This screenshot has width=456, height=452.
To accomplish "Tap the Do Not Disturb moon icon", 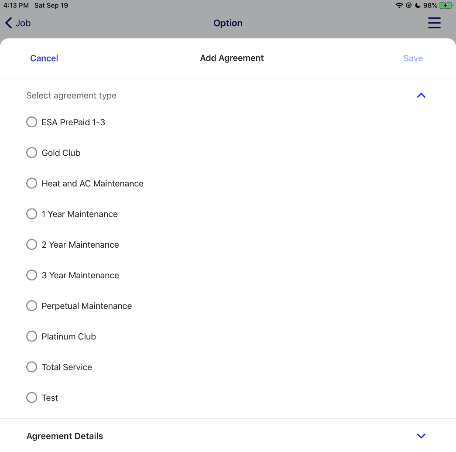I will click(x=418, y=5).
